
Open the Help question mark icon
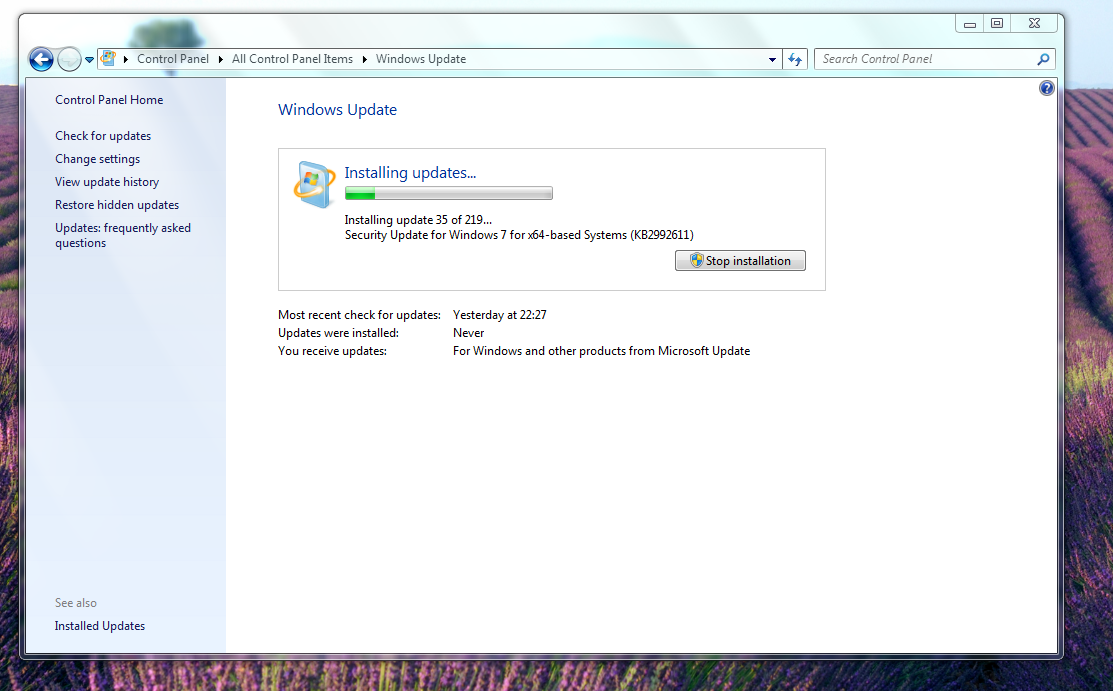(1046, 88)
